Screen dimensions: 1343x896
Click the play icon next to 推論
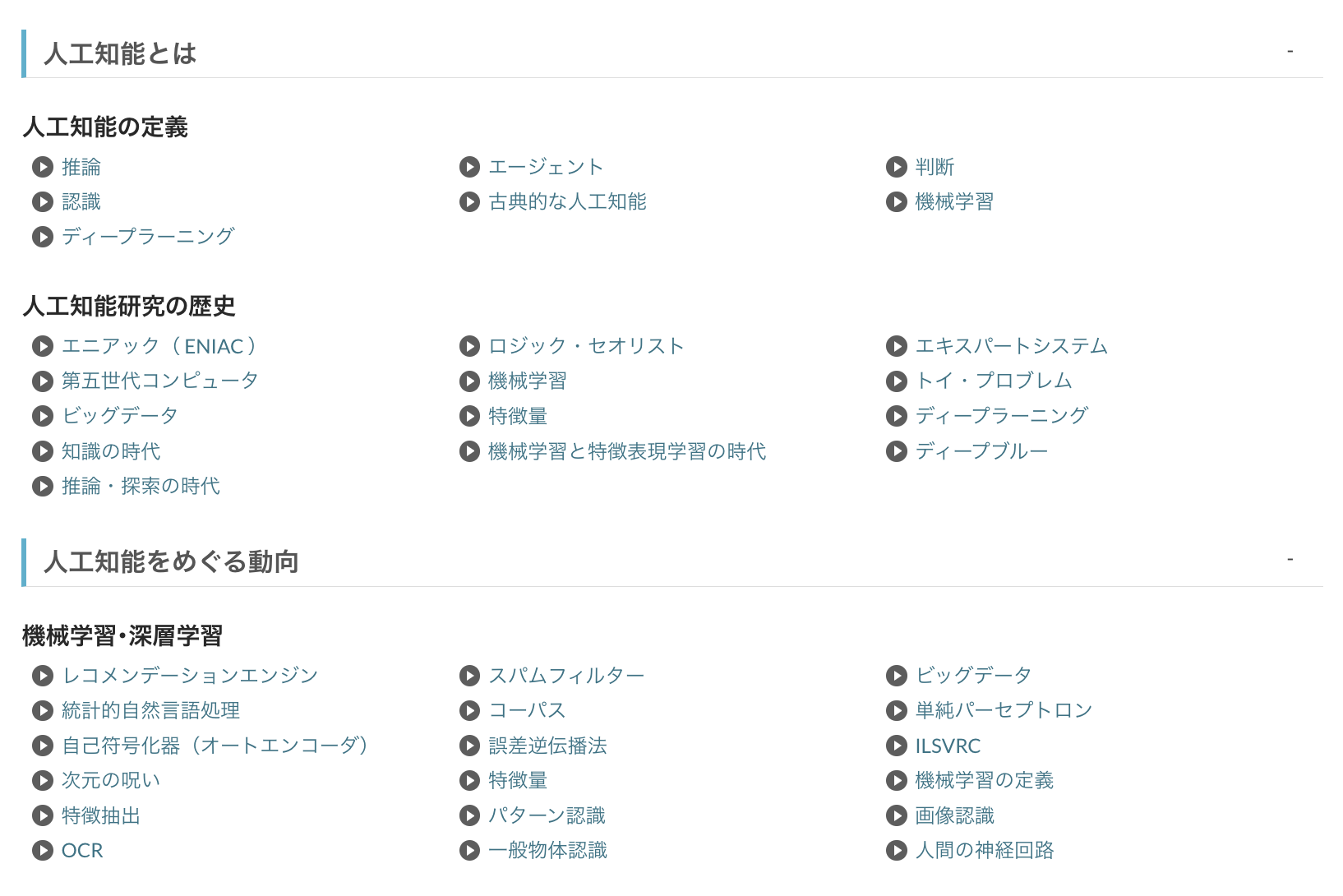click(x=43, y=167)
